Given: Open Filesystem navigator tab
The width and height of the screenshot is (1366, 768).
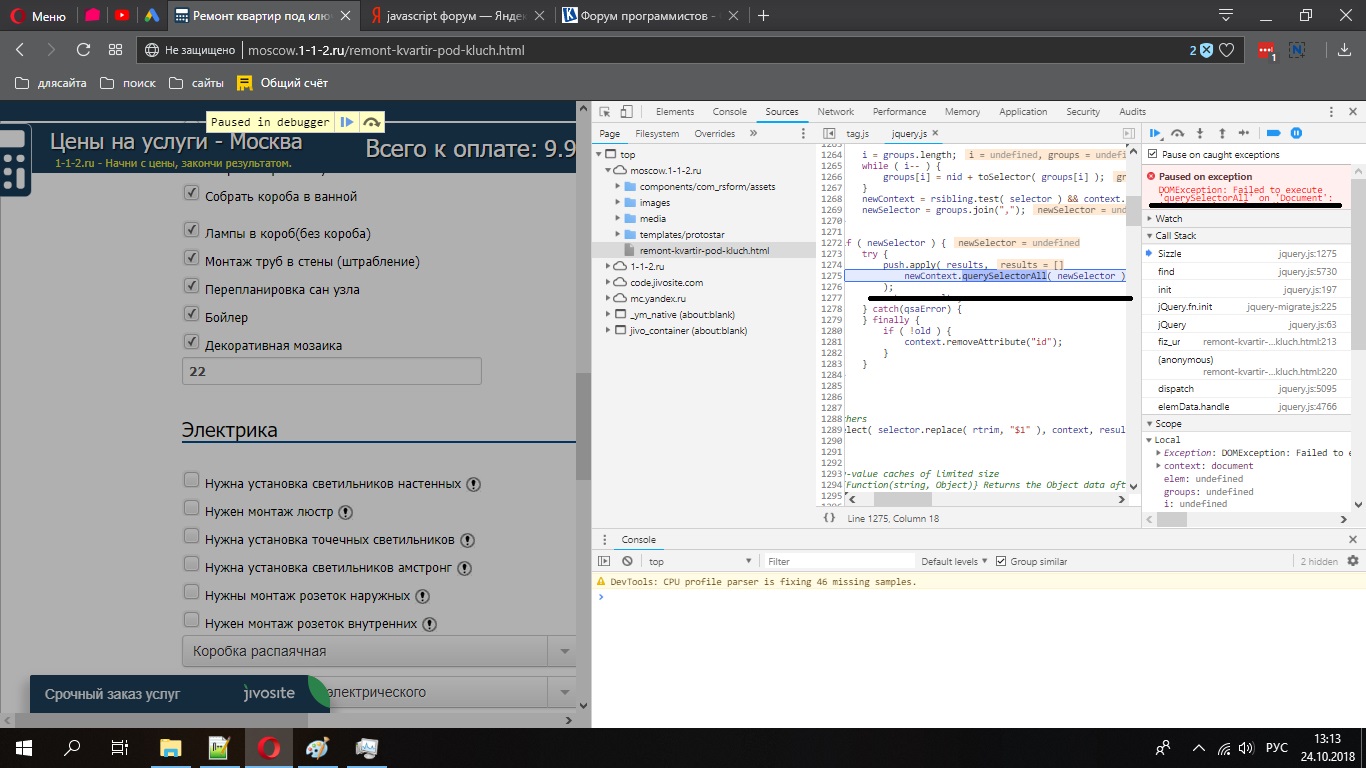Looking at the screenshot, I should coord(657,133).
